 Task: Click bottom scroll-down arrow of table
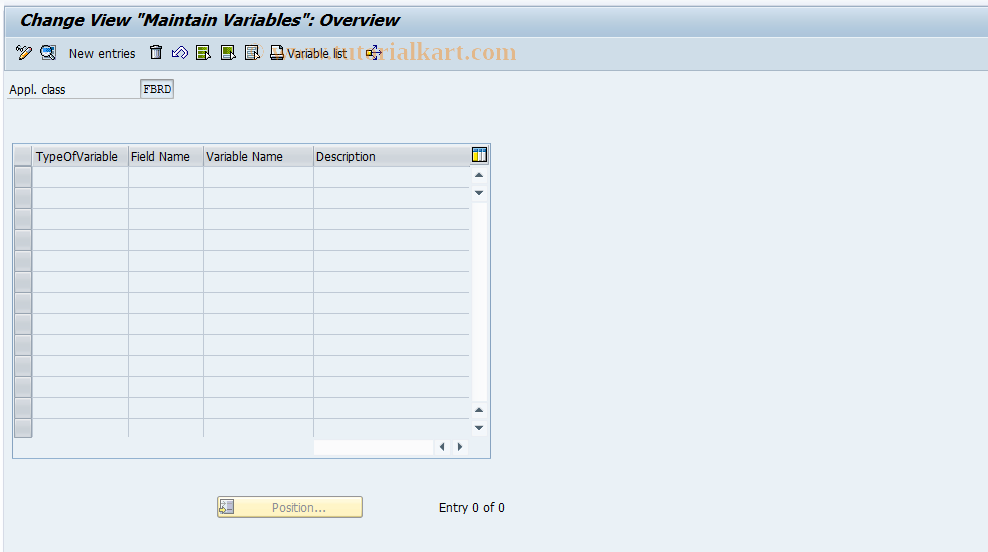click(x=479, y=428)
